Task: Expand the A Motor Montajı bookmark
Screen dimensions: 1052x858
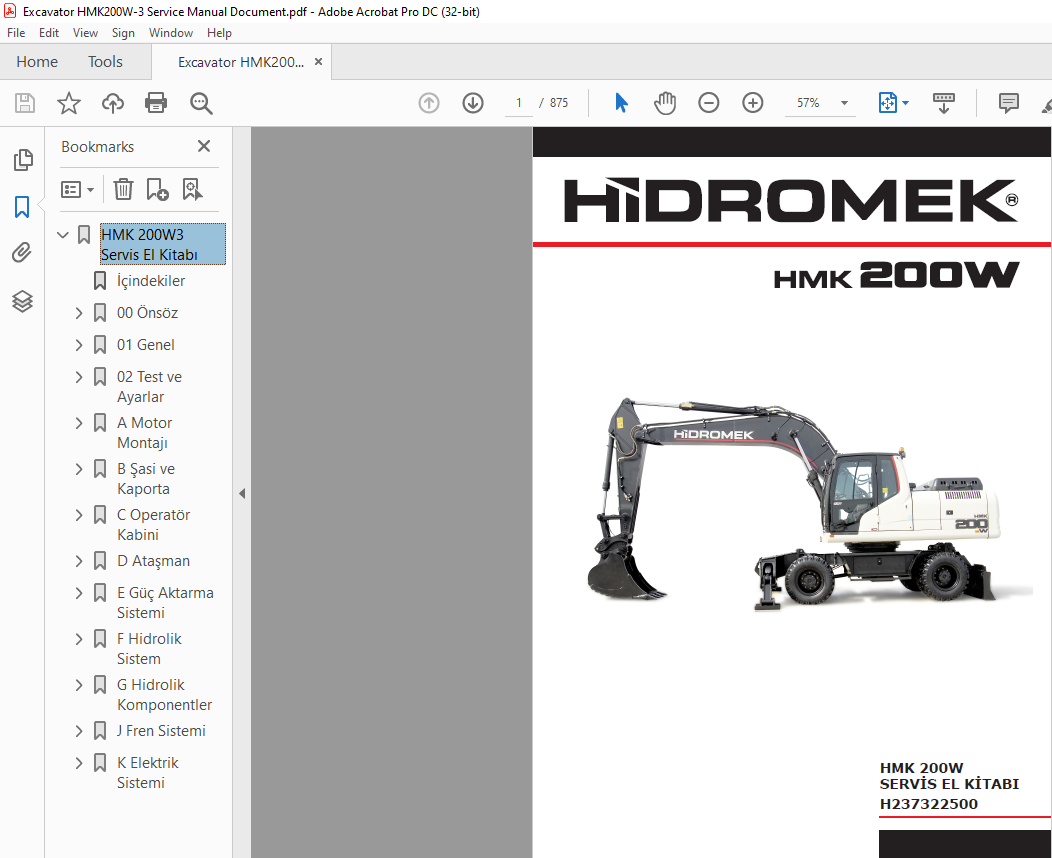Action: [x=79, y=423]
